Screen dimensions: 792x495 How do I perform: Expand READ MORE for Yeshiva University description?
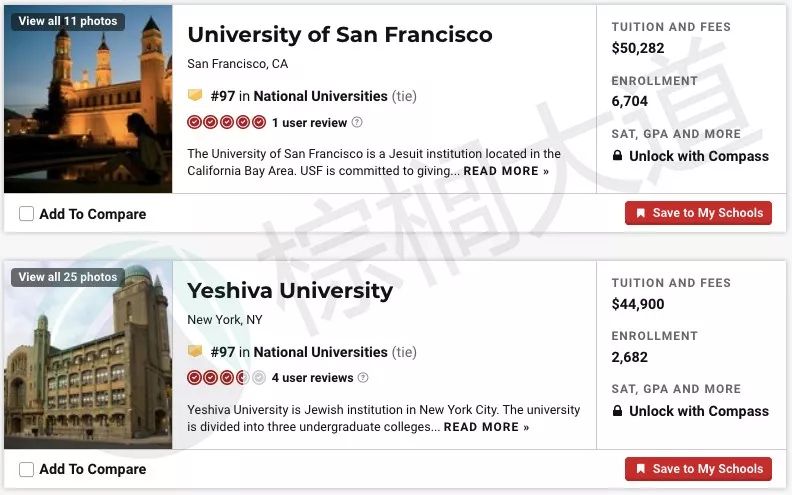(486, 427)
